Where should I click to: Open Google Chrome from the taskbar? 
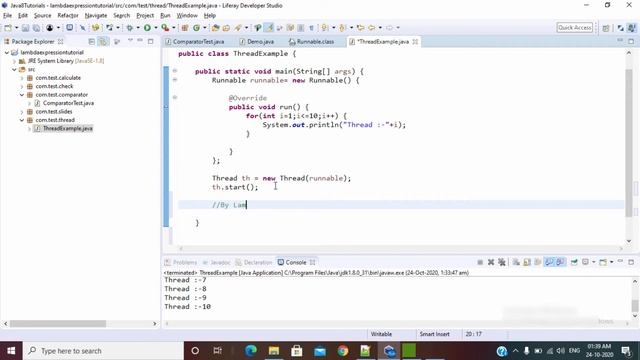[343, 351]
